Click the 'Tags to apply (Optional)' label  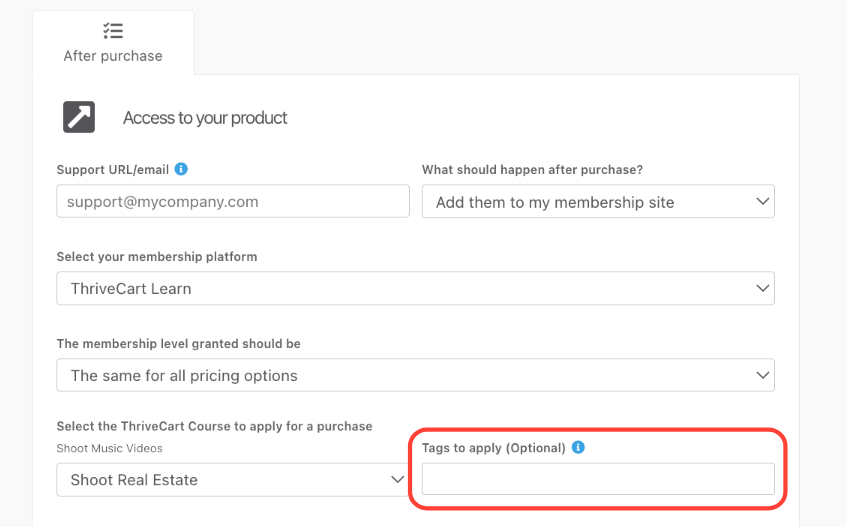[x=494, y=448]
